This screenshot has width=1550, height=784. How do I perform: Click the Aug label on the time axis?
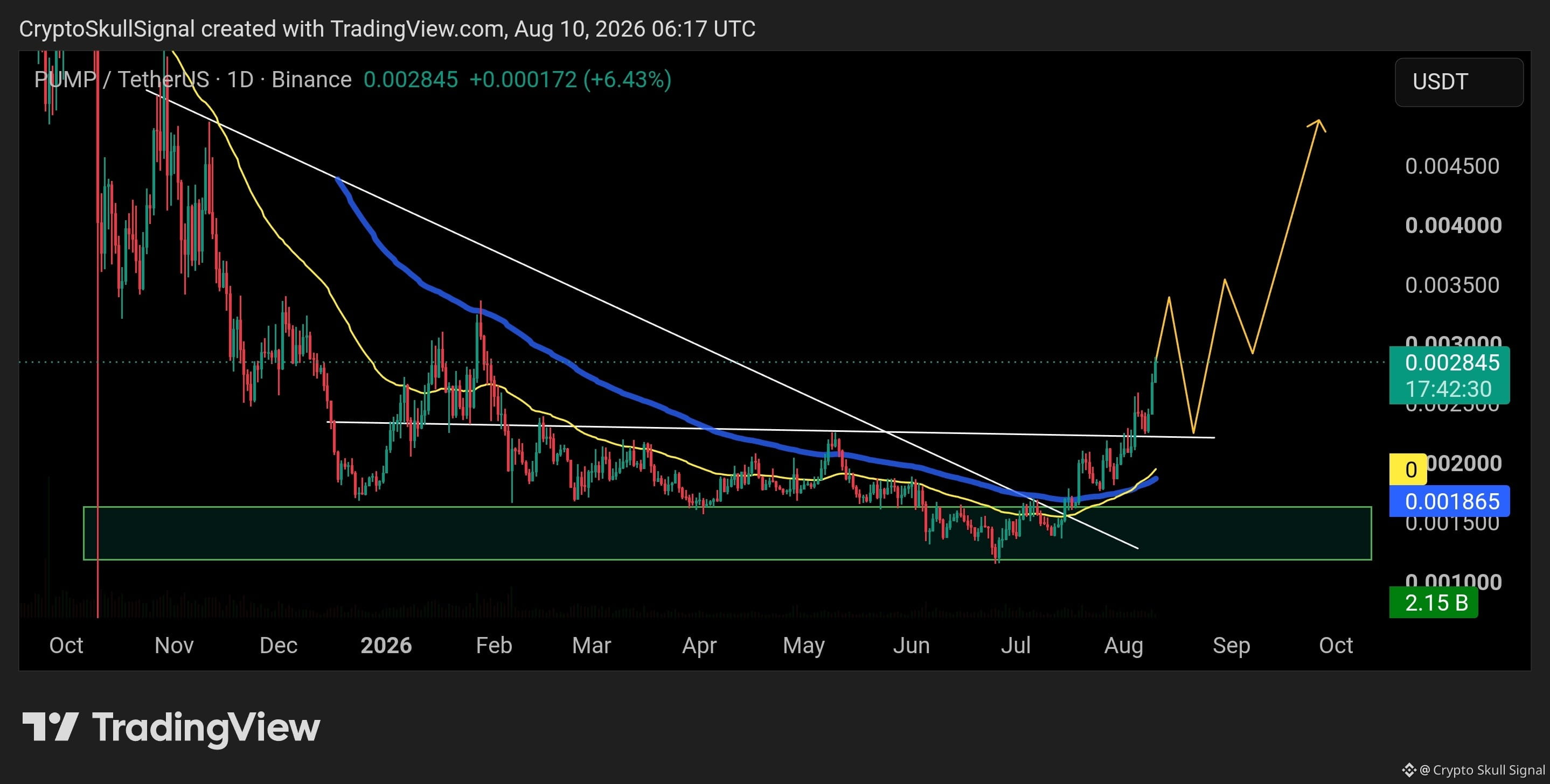[1123, 645]
